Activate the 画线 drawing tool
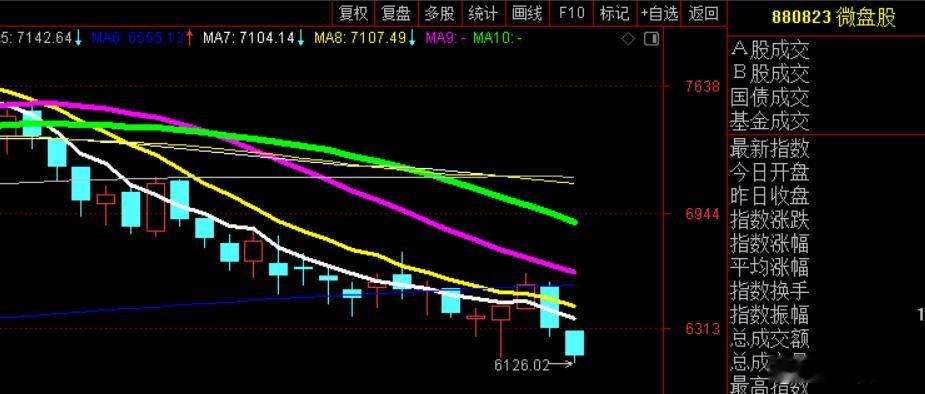 (x=527, y=13)
